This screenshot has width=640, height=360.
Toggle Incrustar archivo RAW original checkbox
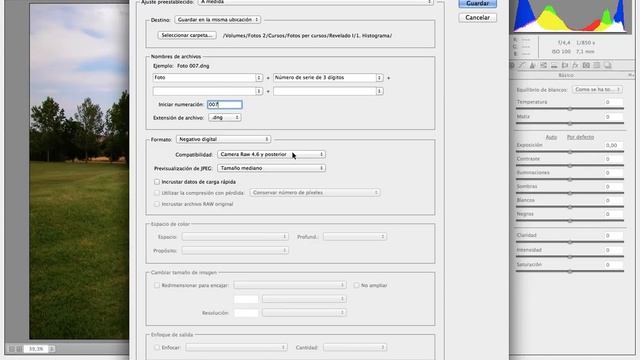click(157, 204)
